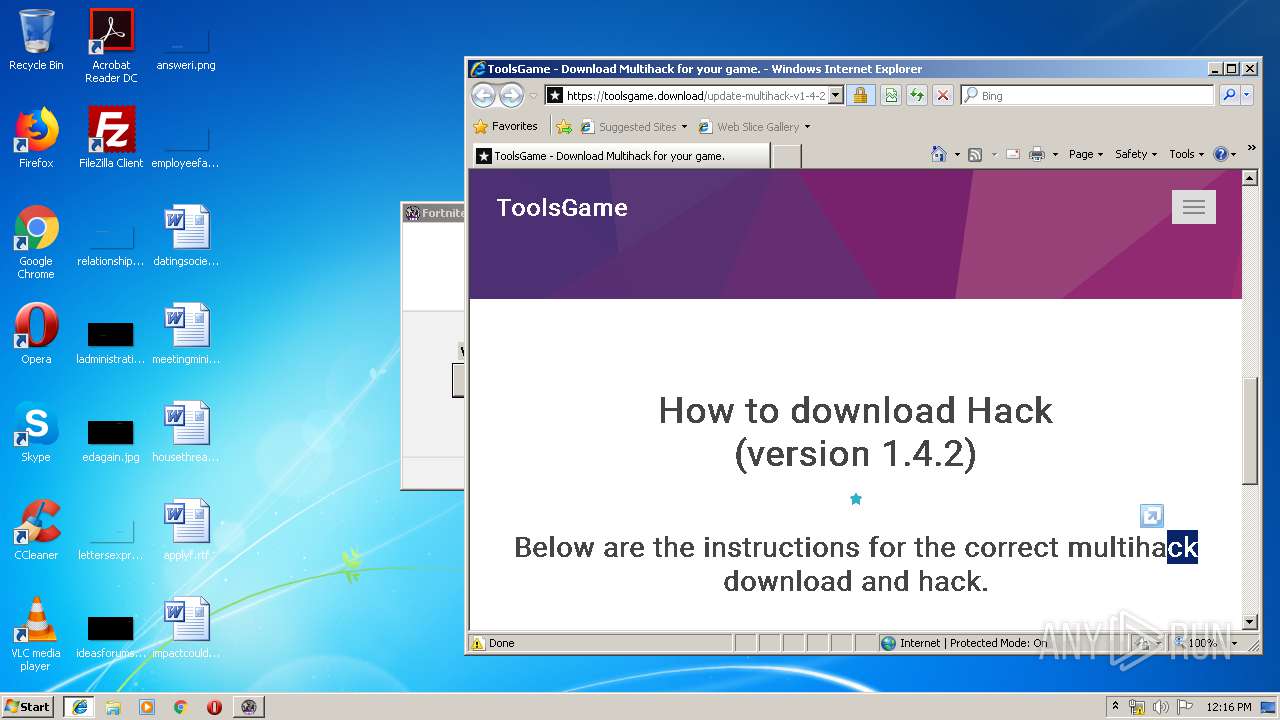
Task: Expand Web Slice Gallery dropdown arrow
Action: 807,127
